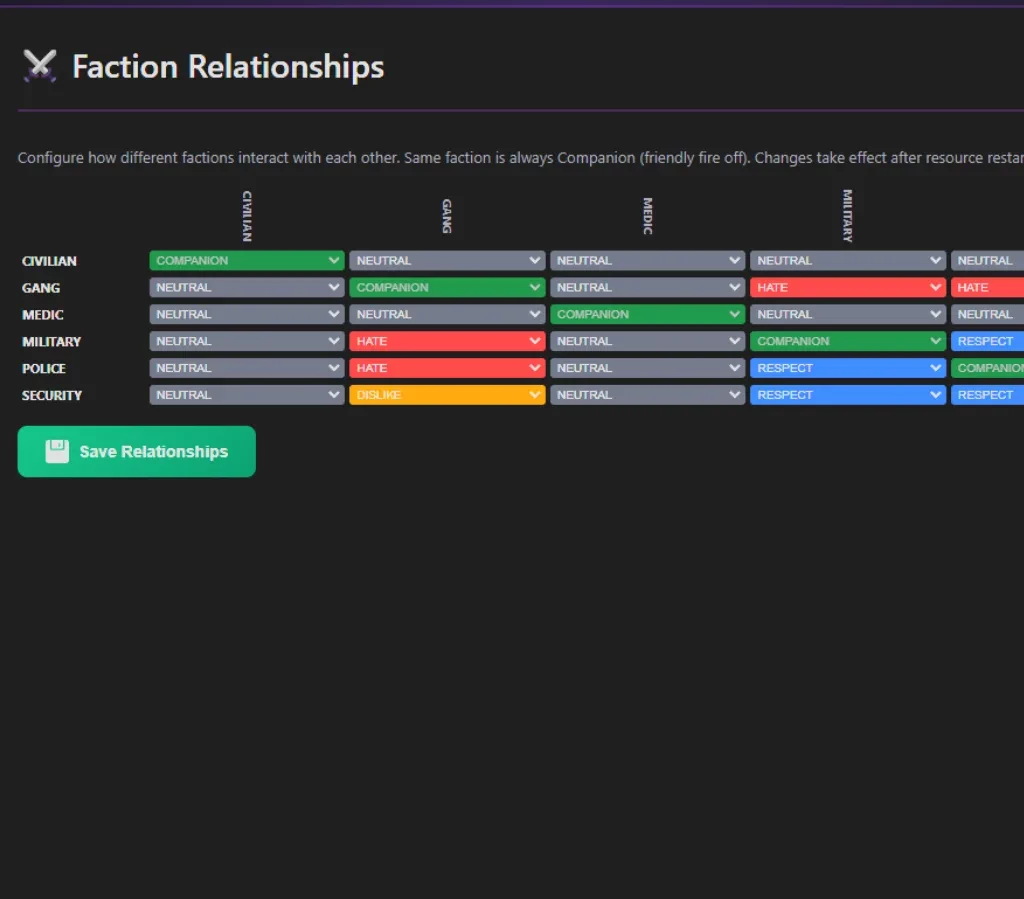This screenshot has height=899, width=1024.
Task: Click the crossed swords icon beside Faction Relationships
Action: pos(40,66)
